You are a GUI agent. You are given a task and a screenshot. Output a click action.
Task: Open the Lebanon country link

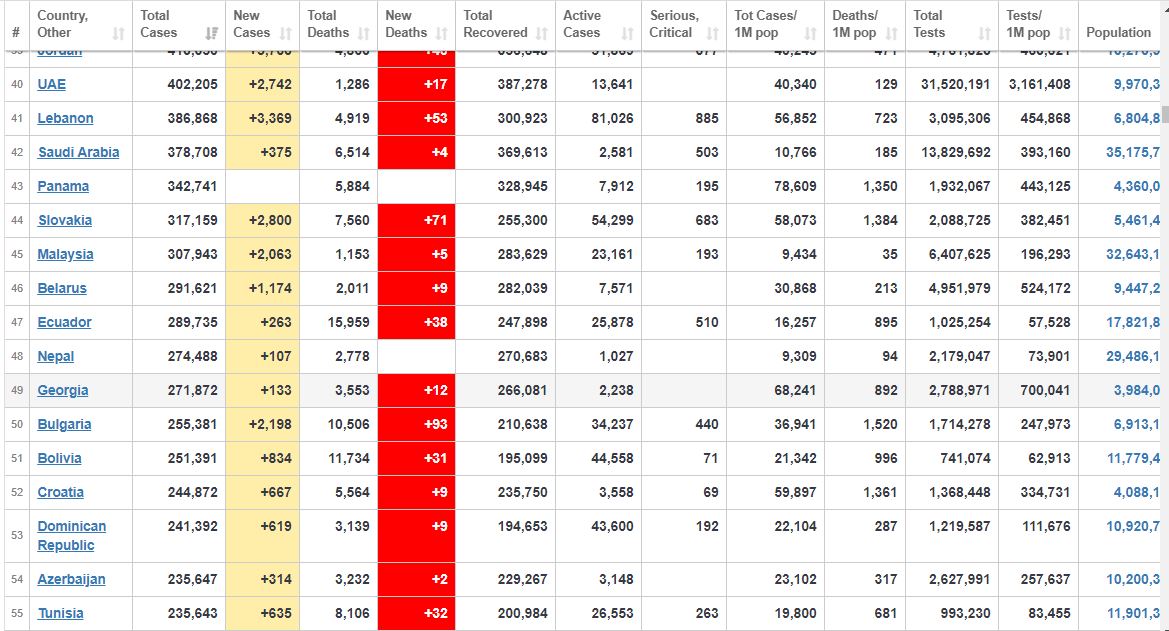tap(66, 118)
